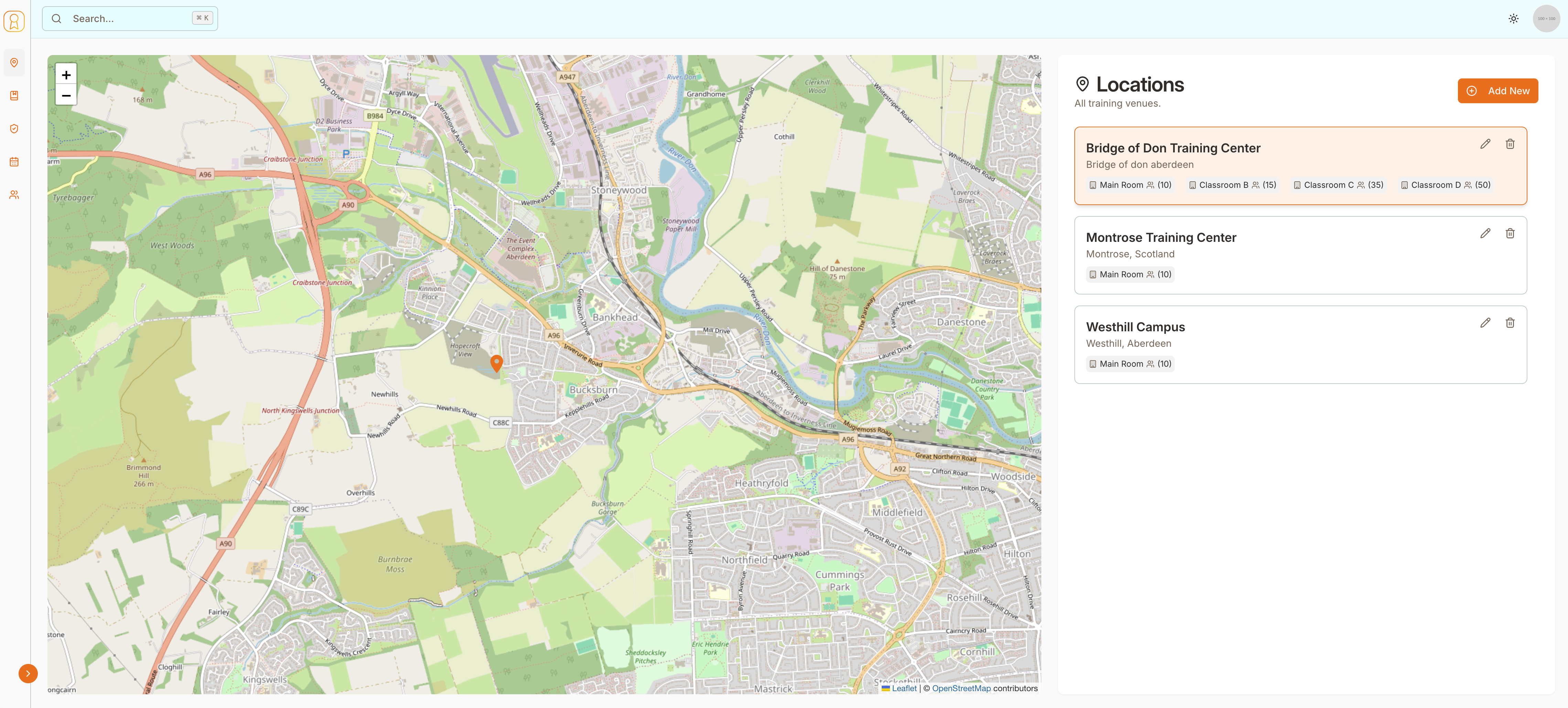Image resolution: width=1568 pixels, height=708 pixels.
Task: Edit Bridge of Don Training Center
Action: pos(1485,144)
